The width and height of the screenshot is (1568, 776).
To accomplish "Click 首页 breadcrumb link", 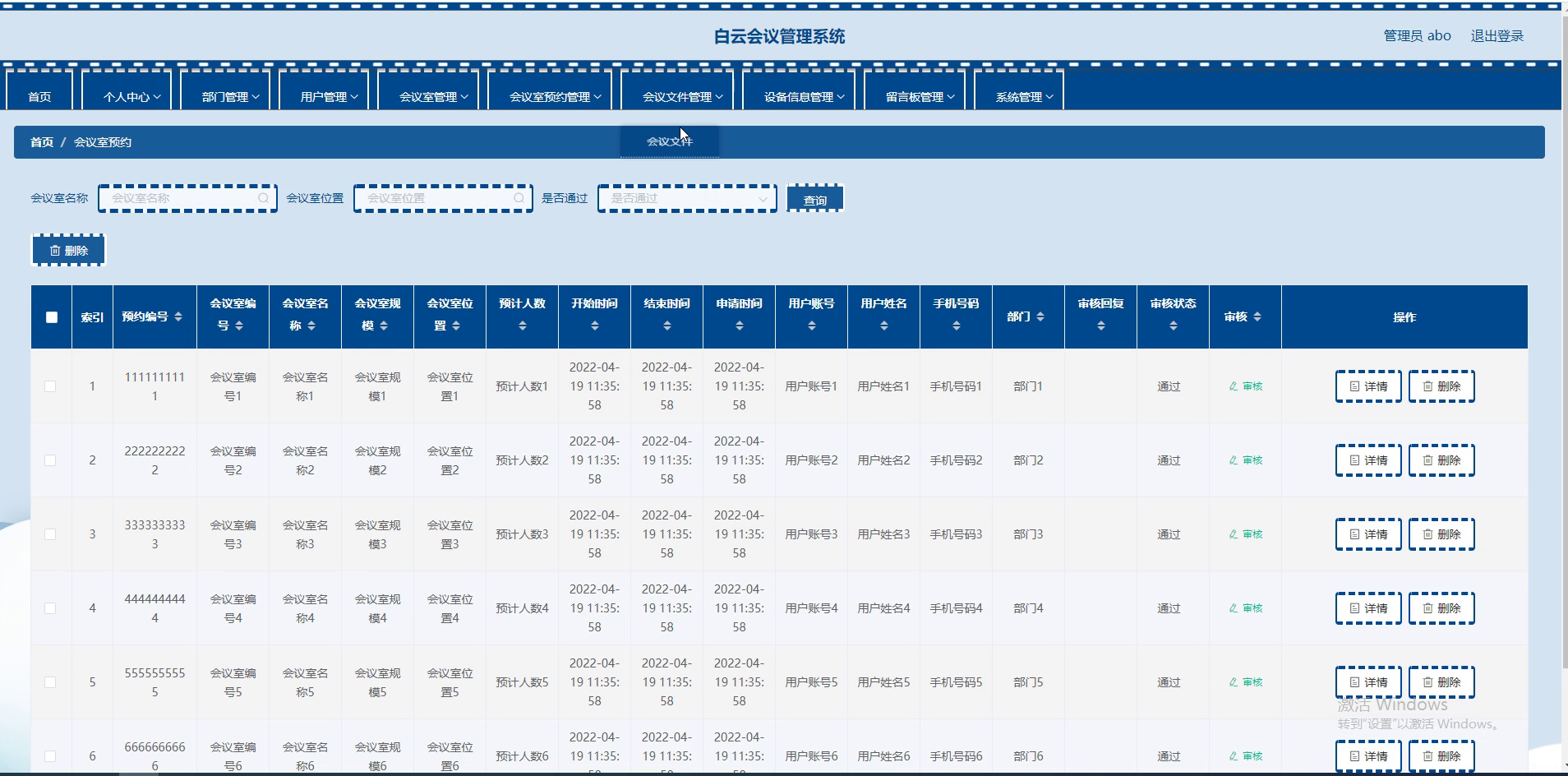I will pyautogui.click(x=42, y=142).
